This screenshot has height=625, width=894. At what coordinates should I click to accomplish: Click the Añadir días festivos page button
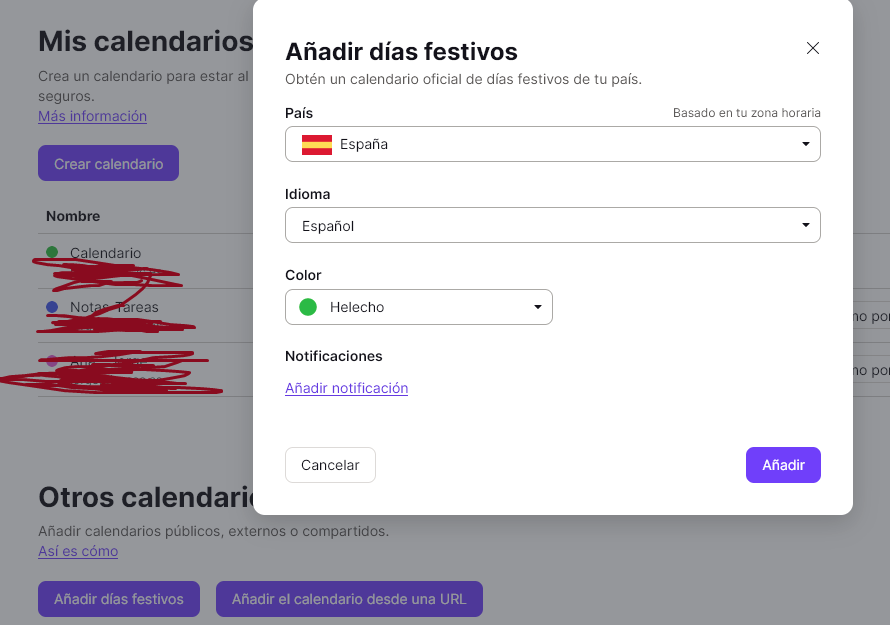coord(119,599)
